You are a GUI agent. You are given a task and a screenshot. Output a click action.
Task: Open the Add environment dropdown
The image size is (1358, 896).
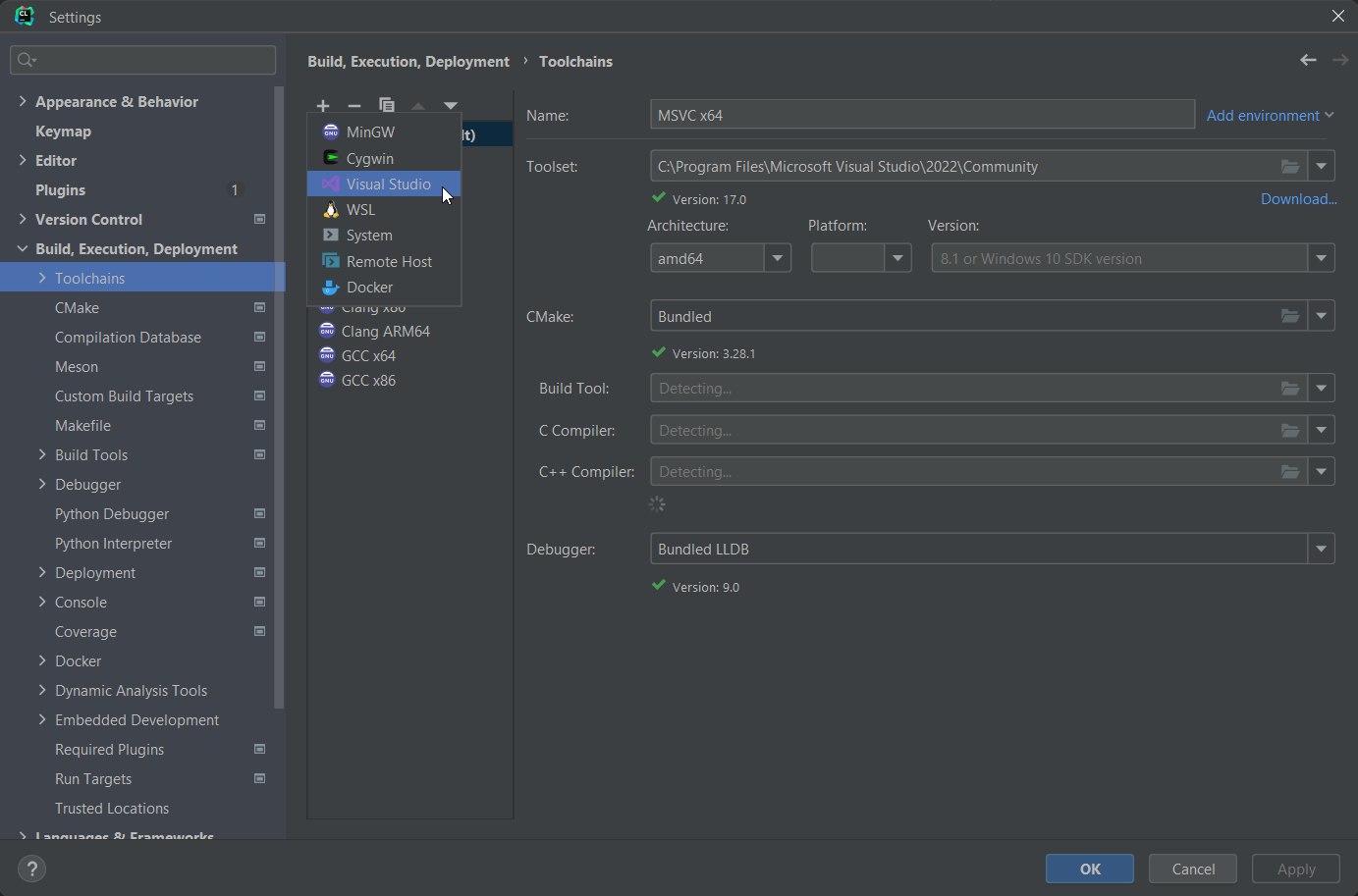pos(1270,115)
